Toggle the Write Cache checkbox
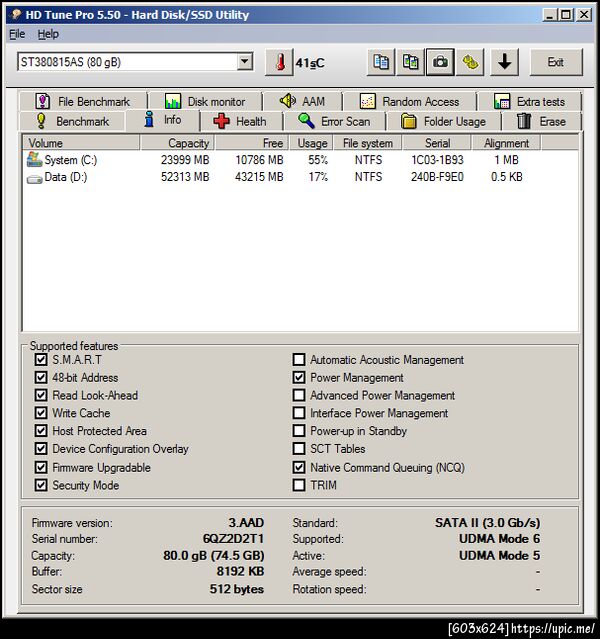 pyautogui.click(x=41, y=413)
